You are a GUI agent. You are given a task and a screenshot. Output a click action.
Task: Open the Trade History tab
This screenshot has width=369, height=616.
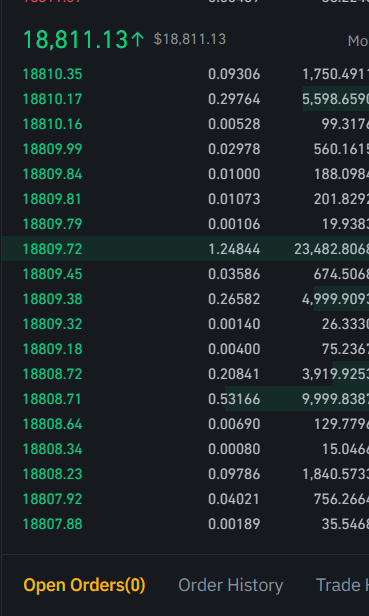point(342,585)
